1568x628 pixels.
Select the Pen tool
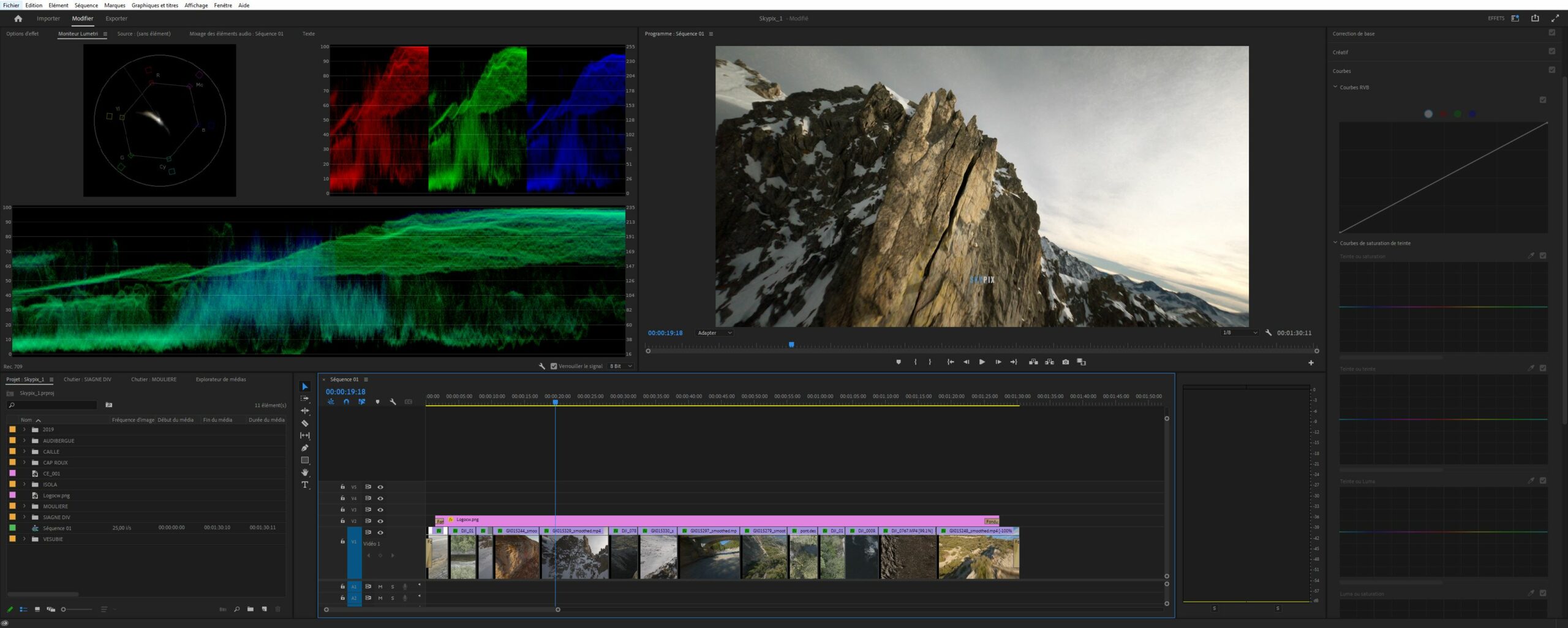(x=305, y=447)
